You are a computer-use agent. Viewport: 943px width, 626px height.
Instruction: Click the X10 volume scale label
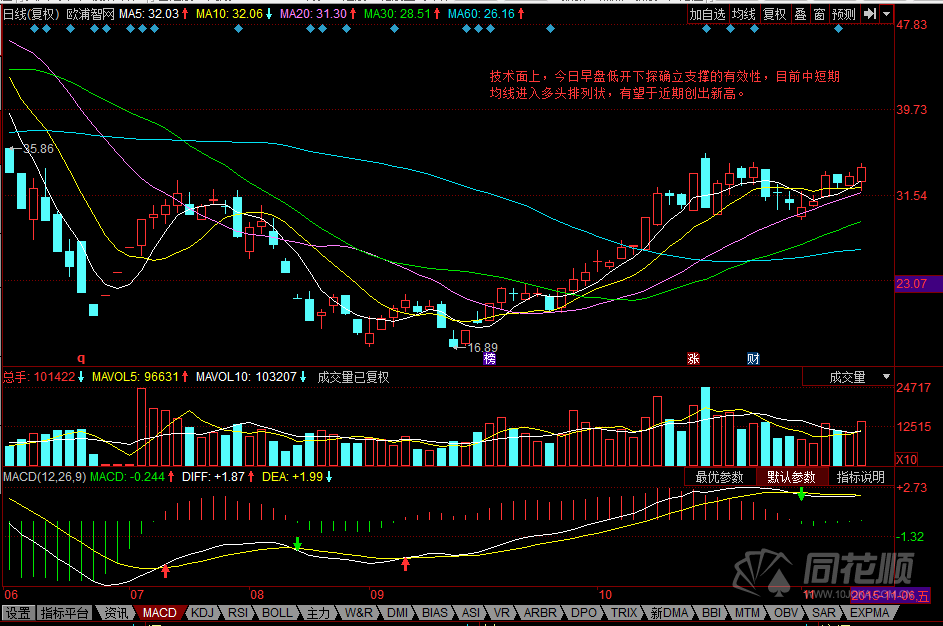[x=906, y=458]
